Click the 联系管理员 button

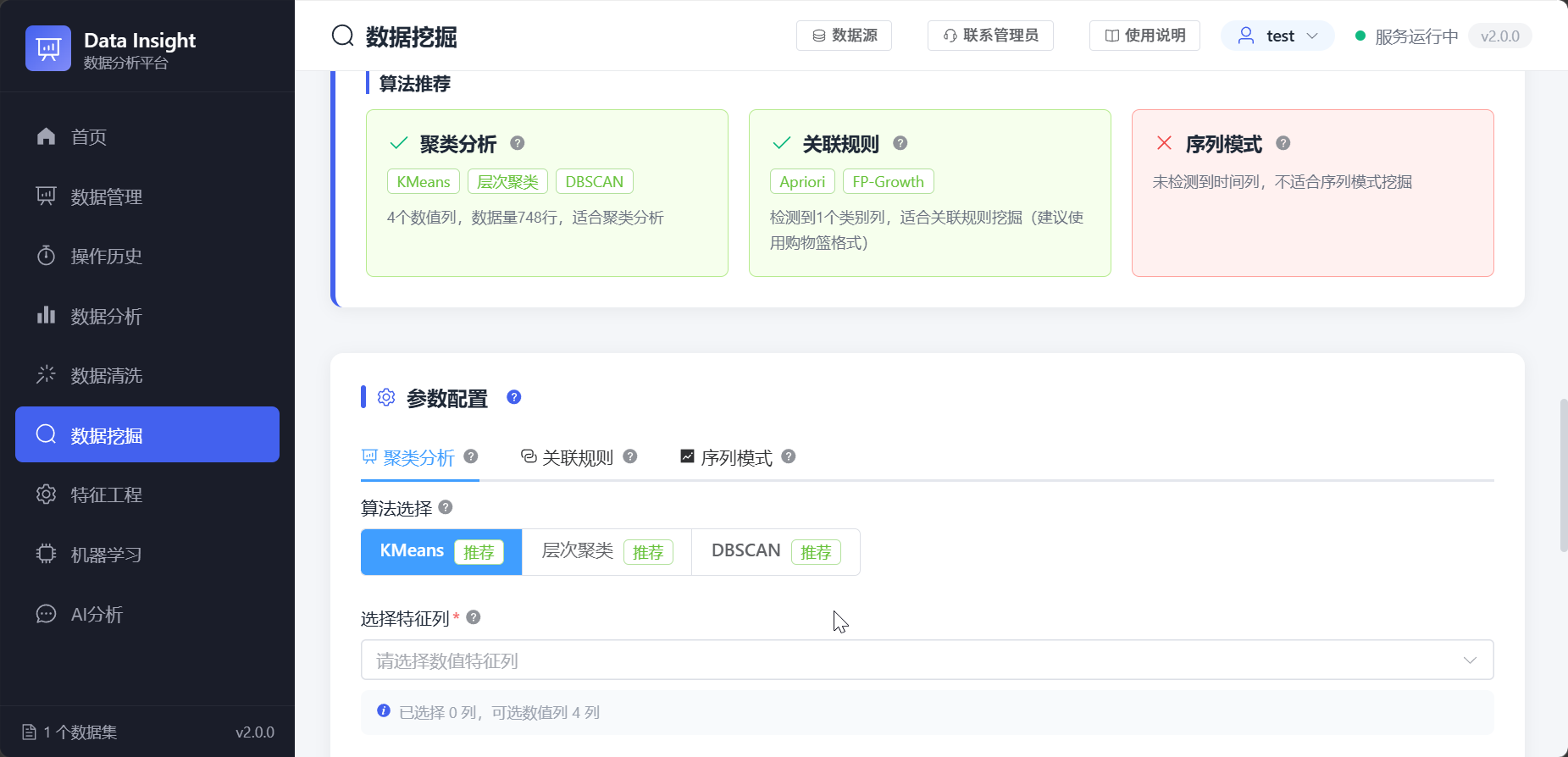(990, 36)
